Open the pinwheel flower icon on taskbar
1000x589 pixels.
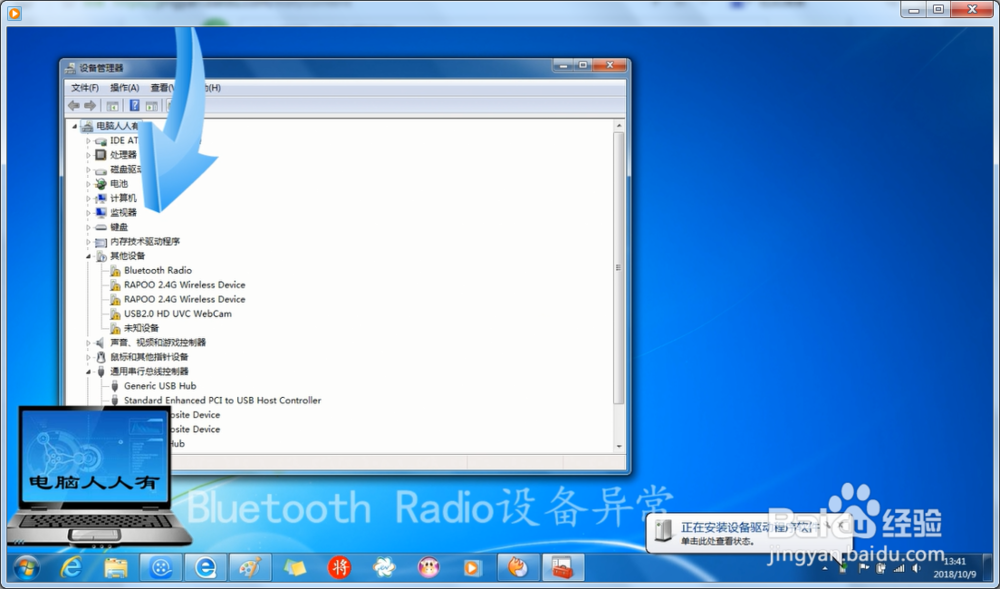pyautogui.click(x=384, y=567)
